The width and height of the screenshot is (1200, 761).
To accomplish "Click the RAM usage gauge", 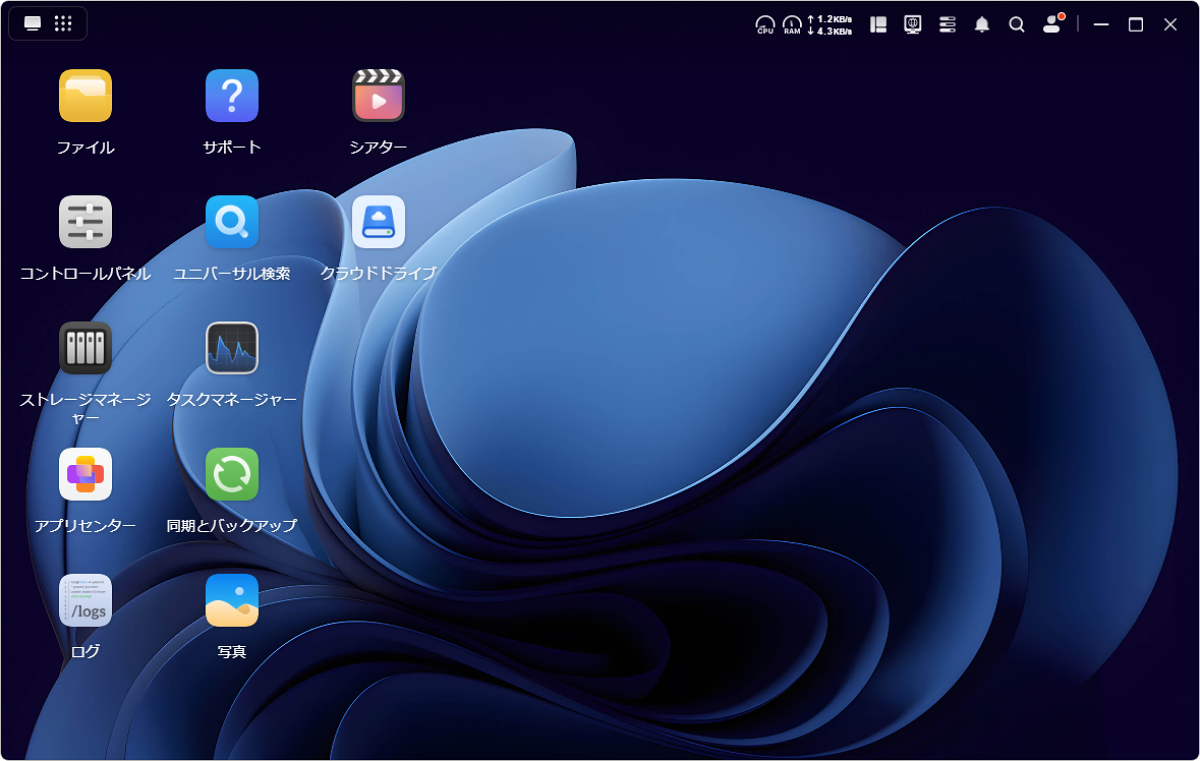I will coord(792,25).
